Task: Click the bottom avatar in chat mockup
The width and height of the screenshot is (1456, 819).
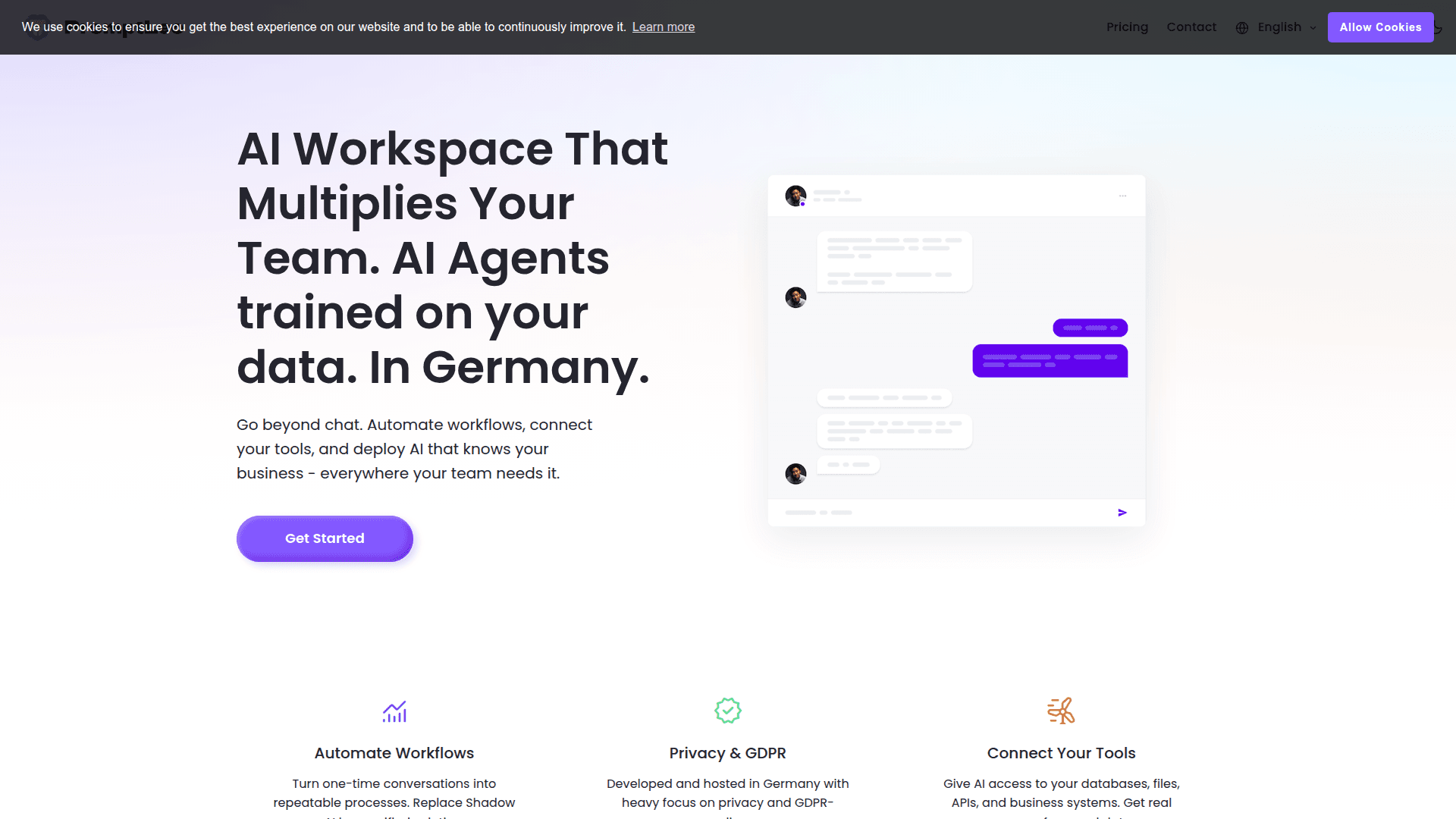Action: 795,474
